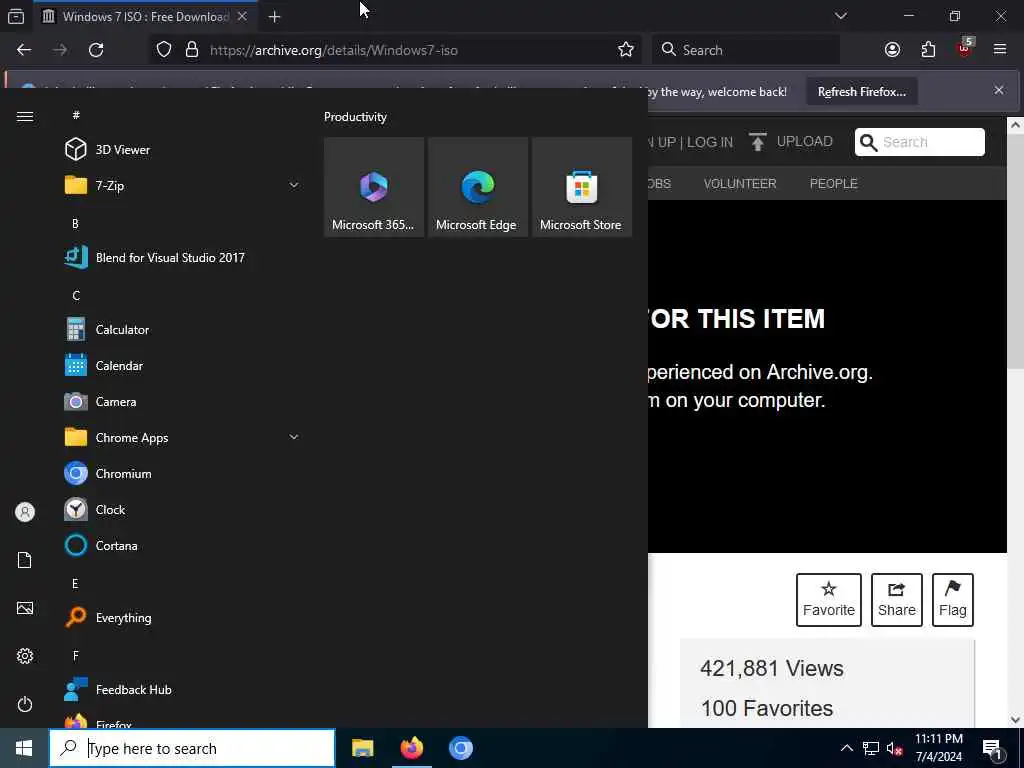Click the UPLOAD link on Archive.org

[x=791, y=142]
